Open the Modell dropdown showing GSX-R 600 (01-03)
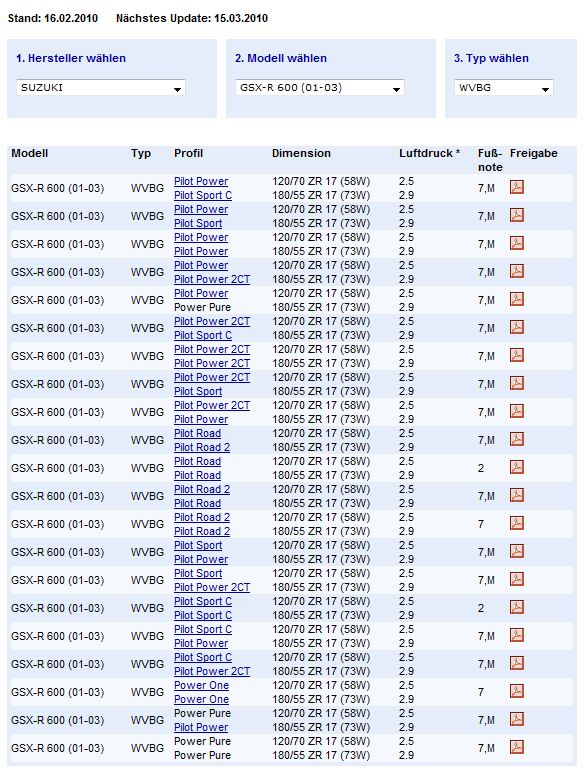 coord(320,88)
